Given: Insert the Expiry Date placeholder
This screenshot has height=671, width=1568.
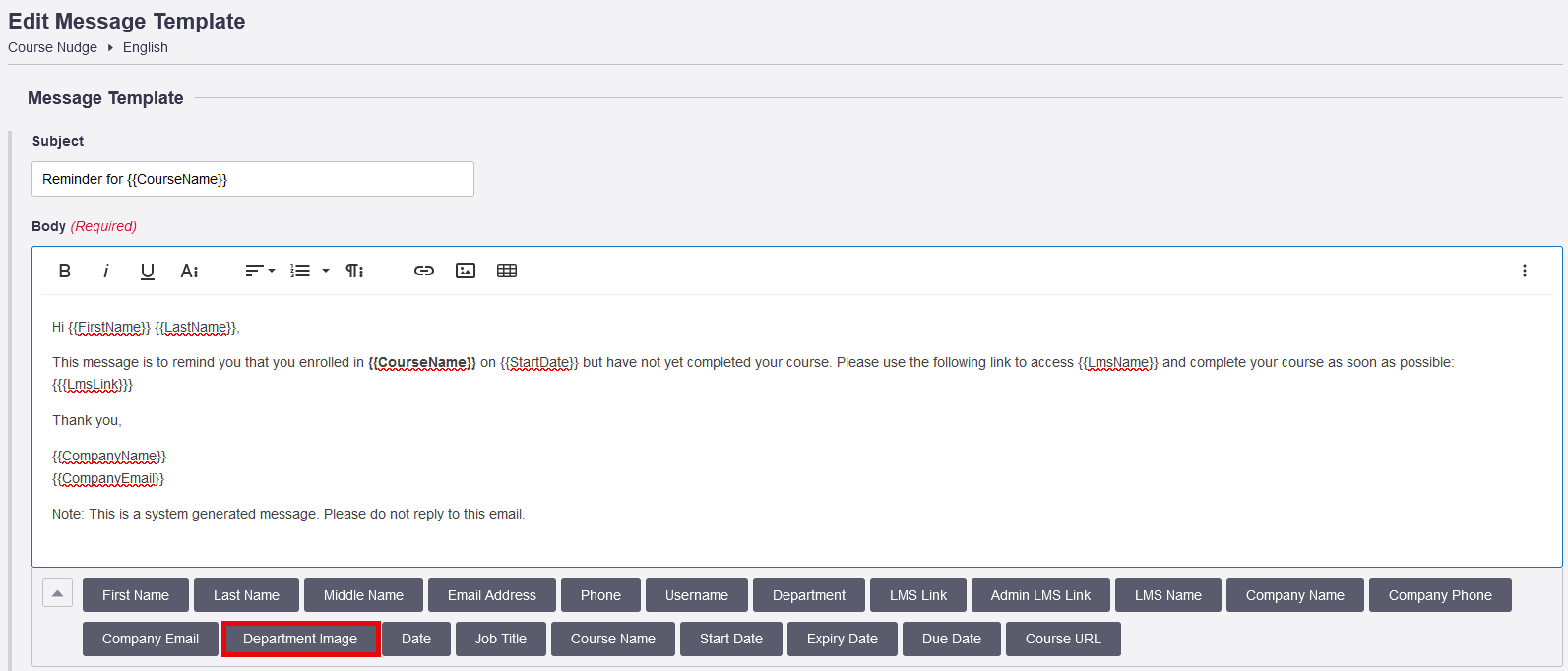Looking at the screenshot, I should [x=843, y=639].
